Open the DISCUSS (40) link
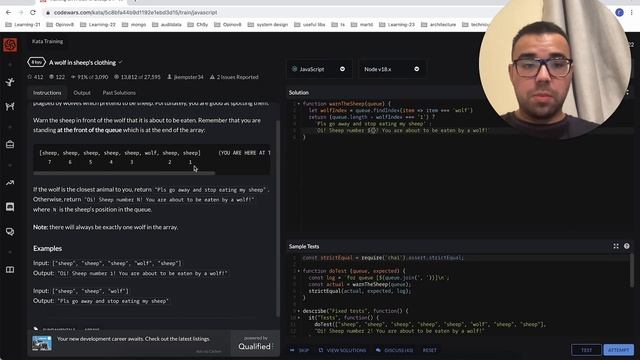 pos(394,350)
